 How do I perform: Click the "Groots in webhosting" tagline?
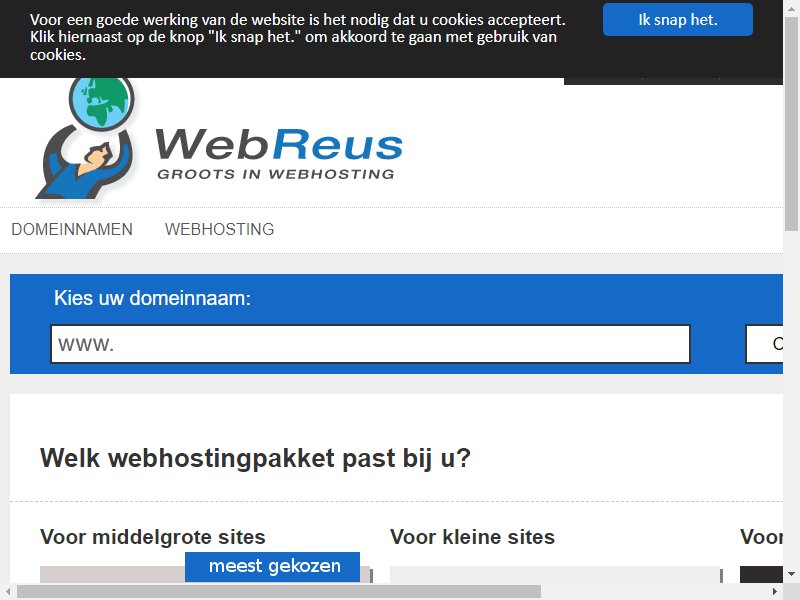276,174
